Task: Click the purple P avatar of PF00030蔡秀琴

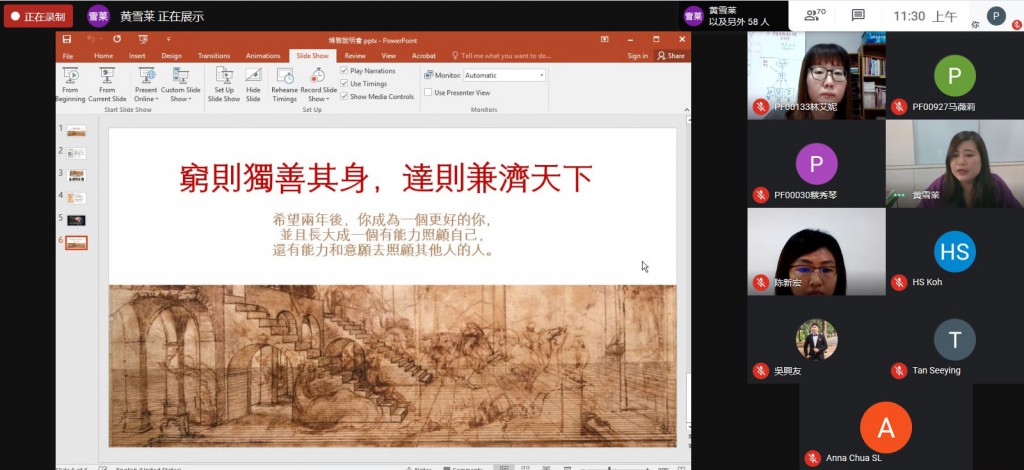Action: [x=816, y=164]
